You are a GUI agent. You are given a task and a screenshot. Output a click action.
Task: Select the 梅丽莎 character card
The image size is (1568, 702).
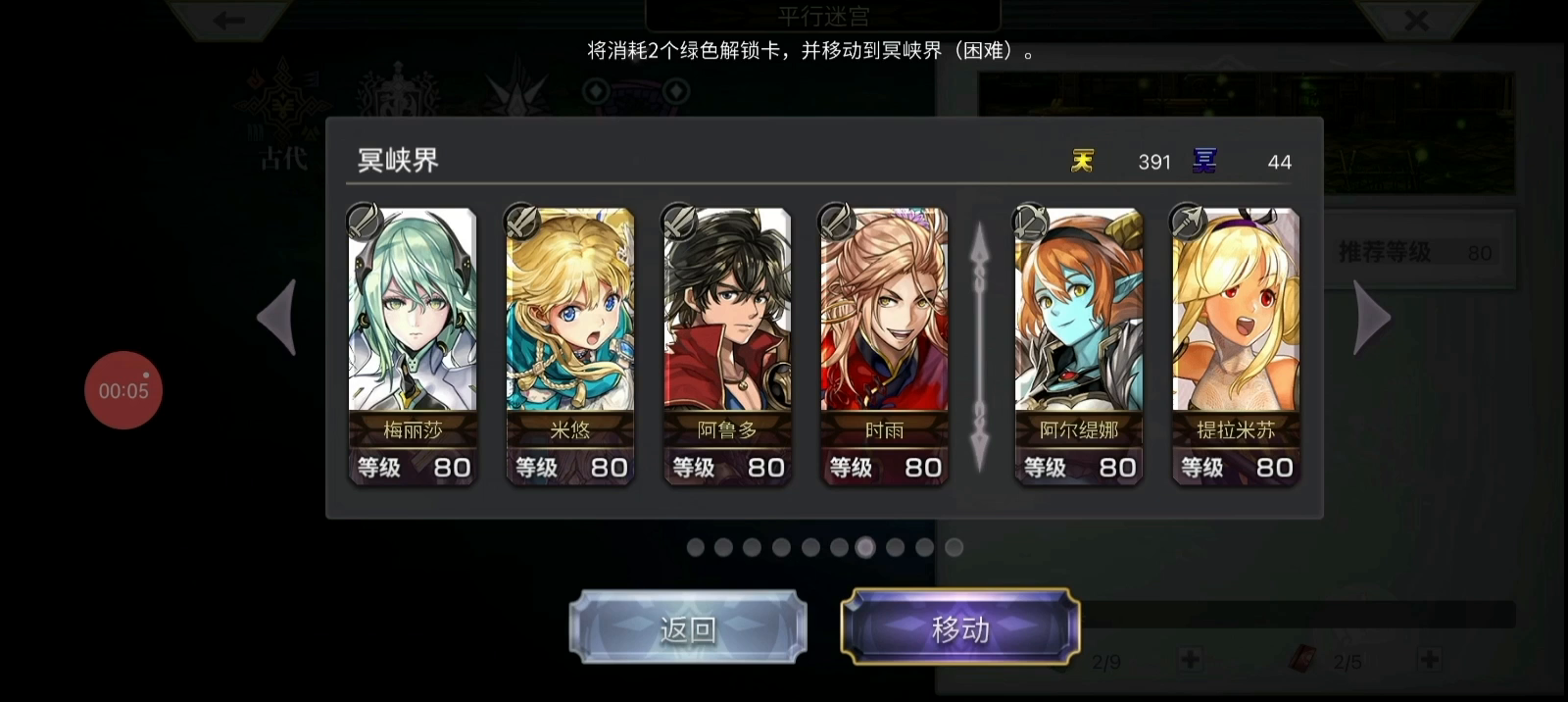point(413,346)
